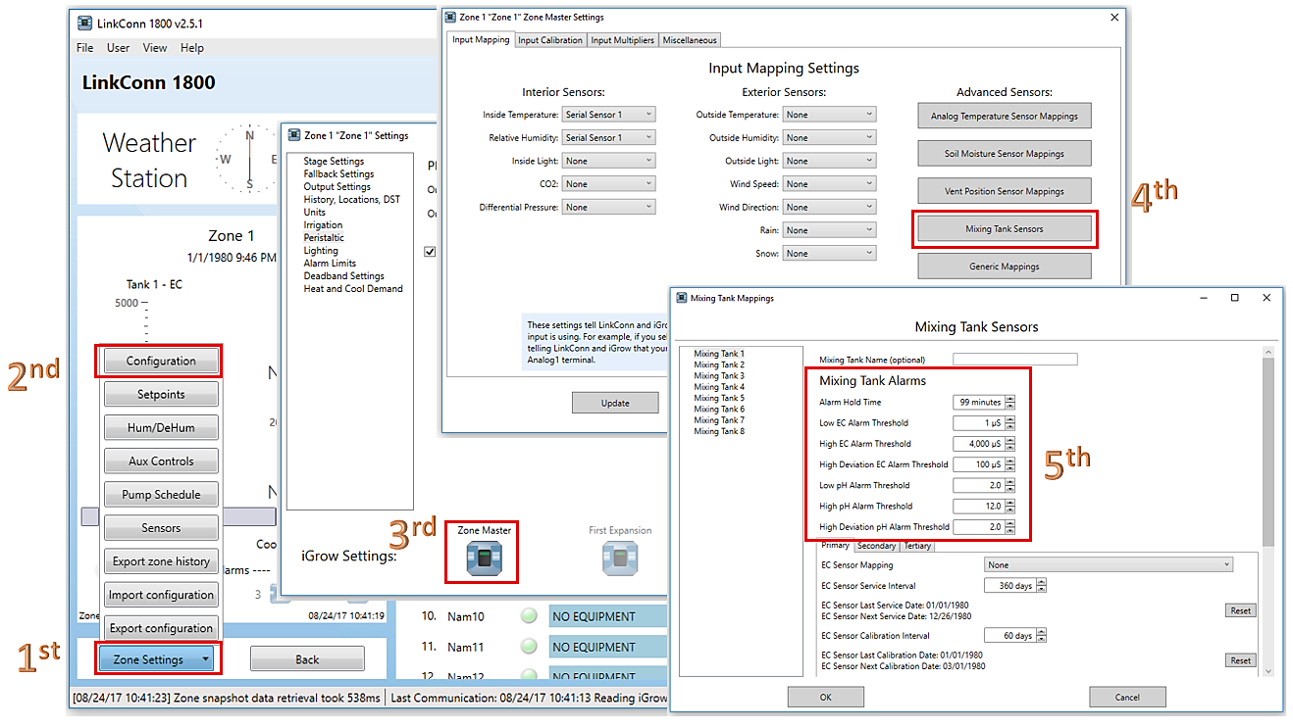
Task: Click the Zone 1 Settings window title icon
Action: click(293, 135)
